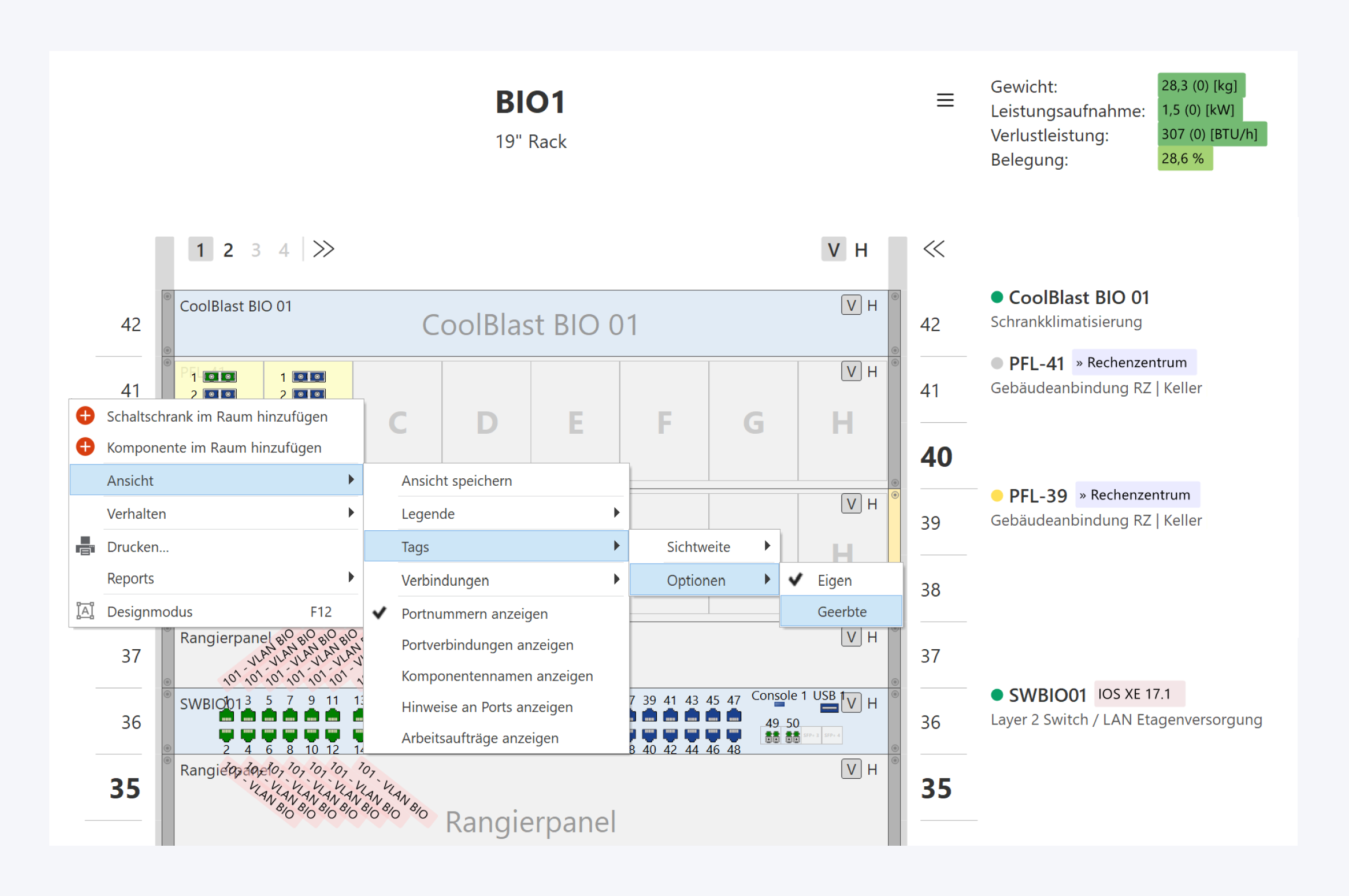Image resolution: width=1349 pixels, height=896 pixels.
Task: Click the Designmodus icon in the context menu
Action: (86, 611)
